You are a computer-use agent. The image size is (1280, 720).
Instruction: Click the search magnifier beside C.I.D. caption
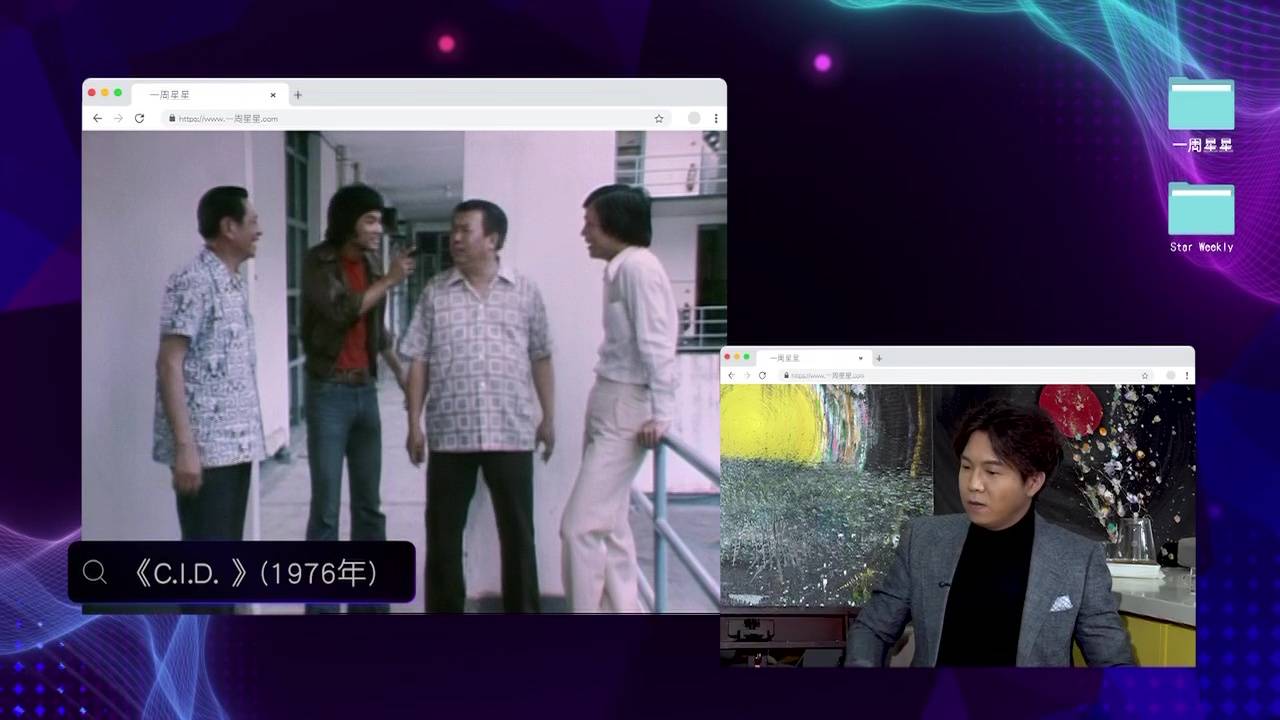click(x=95, y=572)
